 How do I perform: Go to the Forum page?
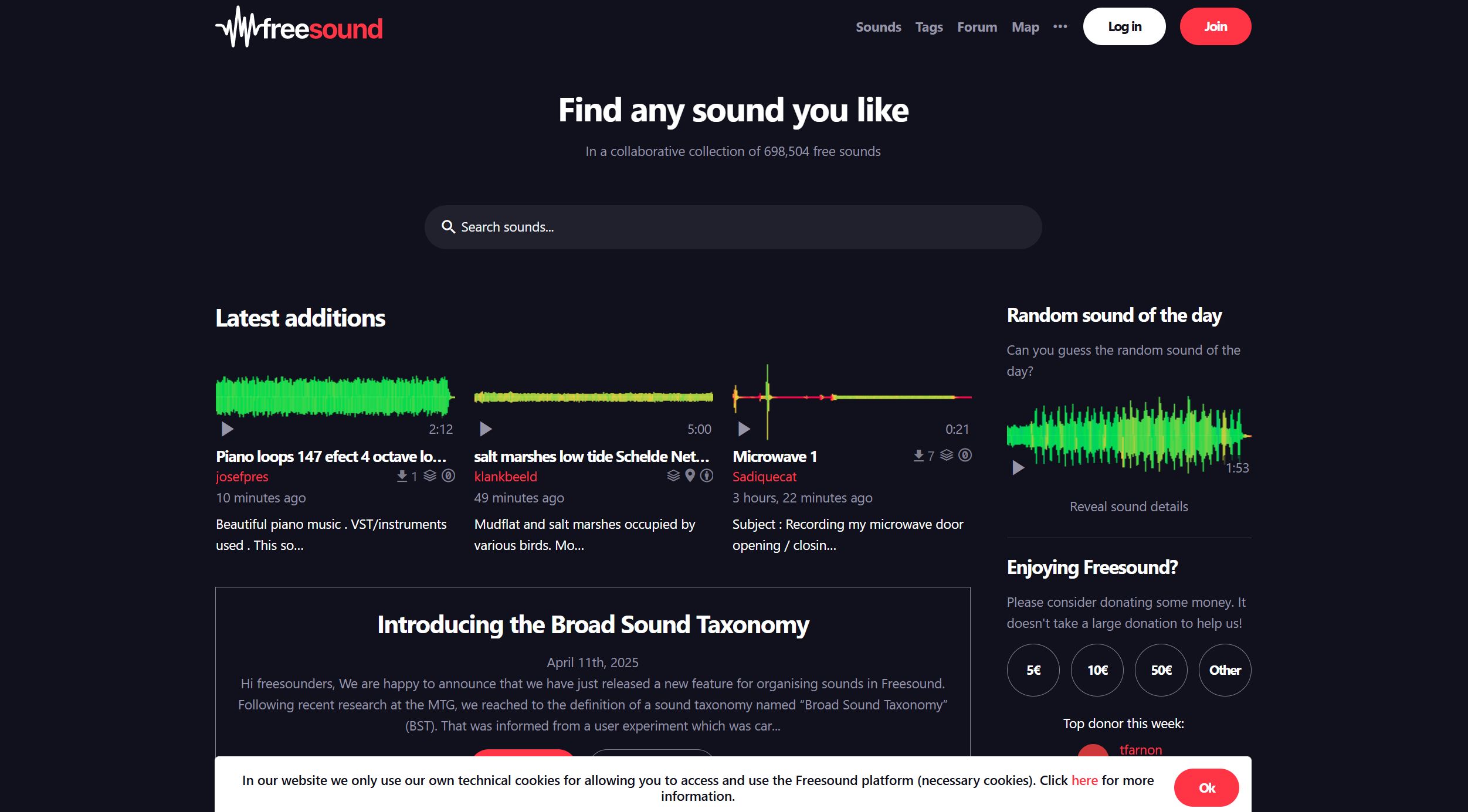tap(977, 27)
